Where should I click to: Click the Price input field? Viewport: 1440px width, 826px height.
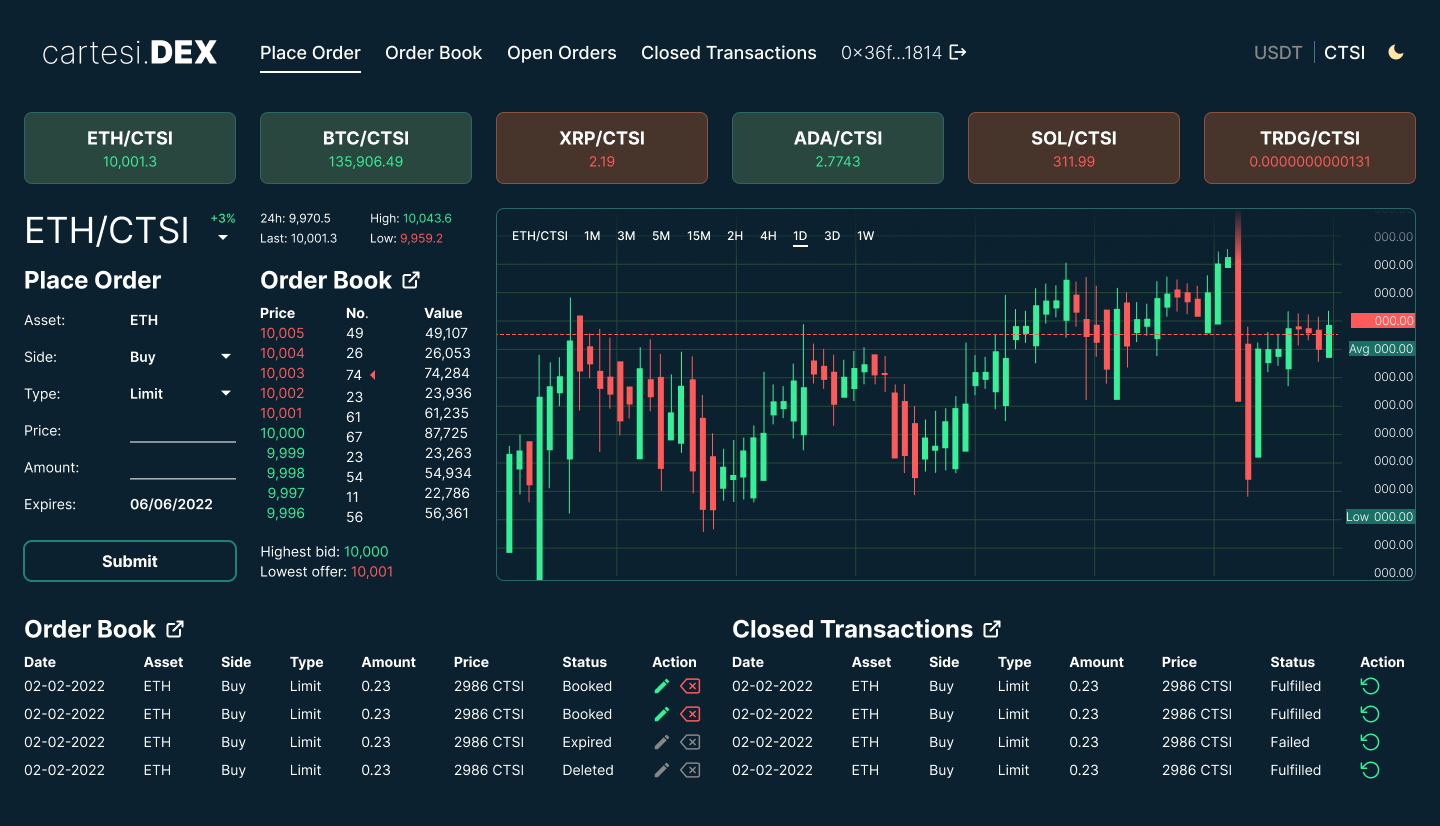(x=182, y=431)
